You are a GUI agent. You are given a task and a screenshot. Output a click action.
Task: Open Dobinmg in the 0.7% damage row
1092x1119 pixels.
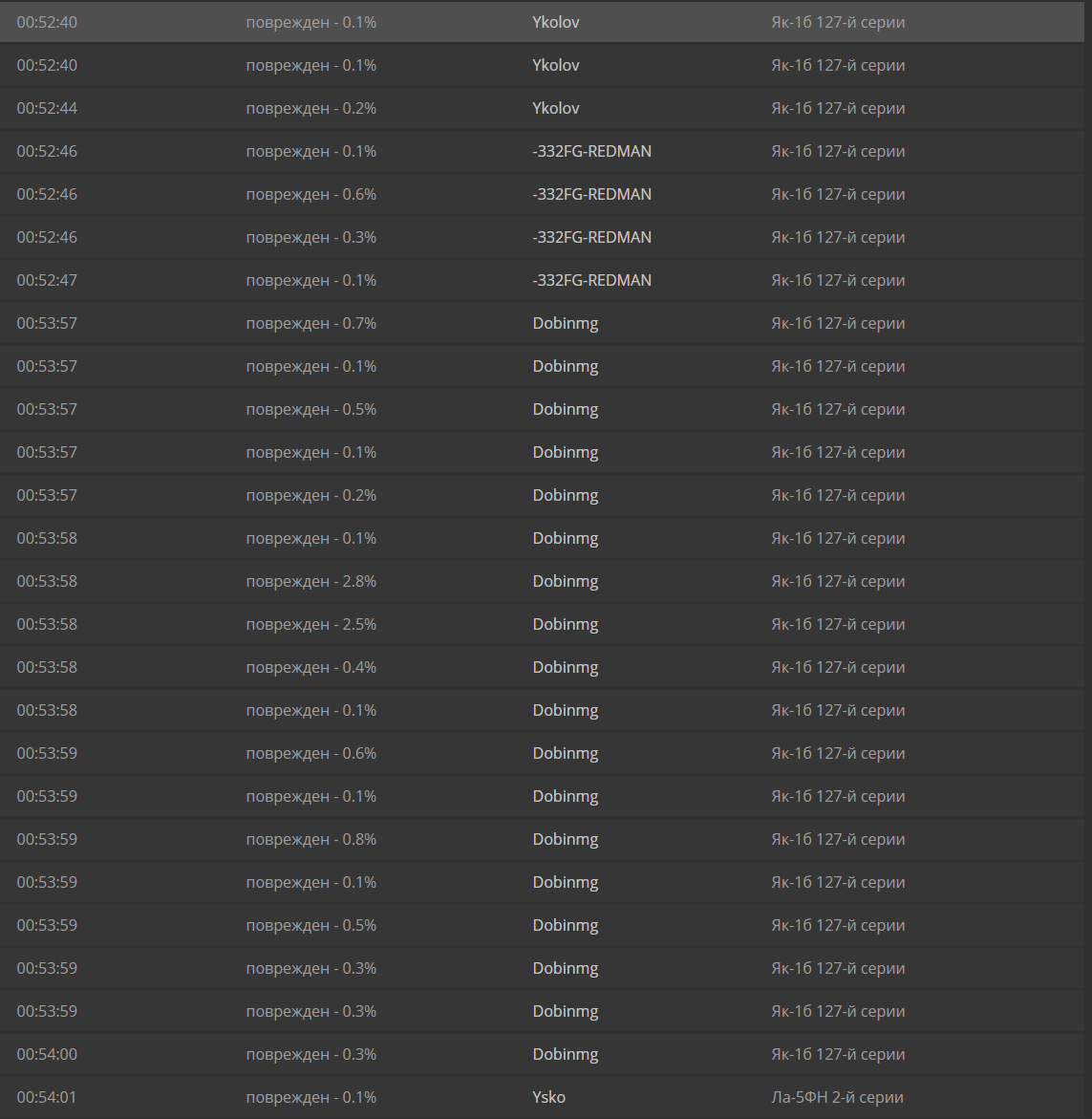tap(565, 323)
